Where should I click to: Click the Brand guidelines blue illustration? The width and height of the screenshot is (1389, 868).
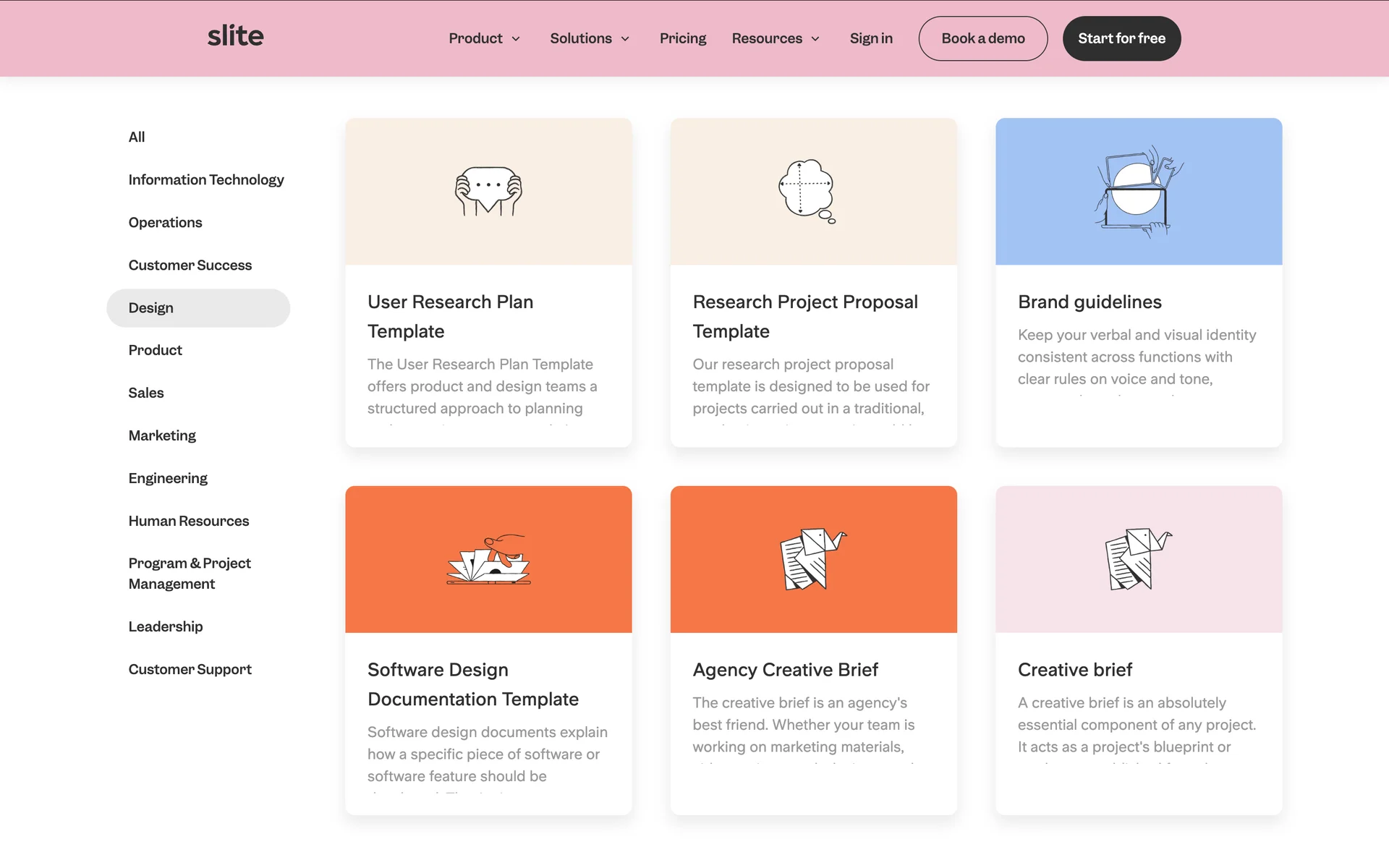tap(1138, 191)
